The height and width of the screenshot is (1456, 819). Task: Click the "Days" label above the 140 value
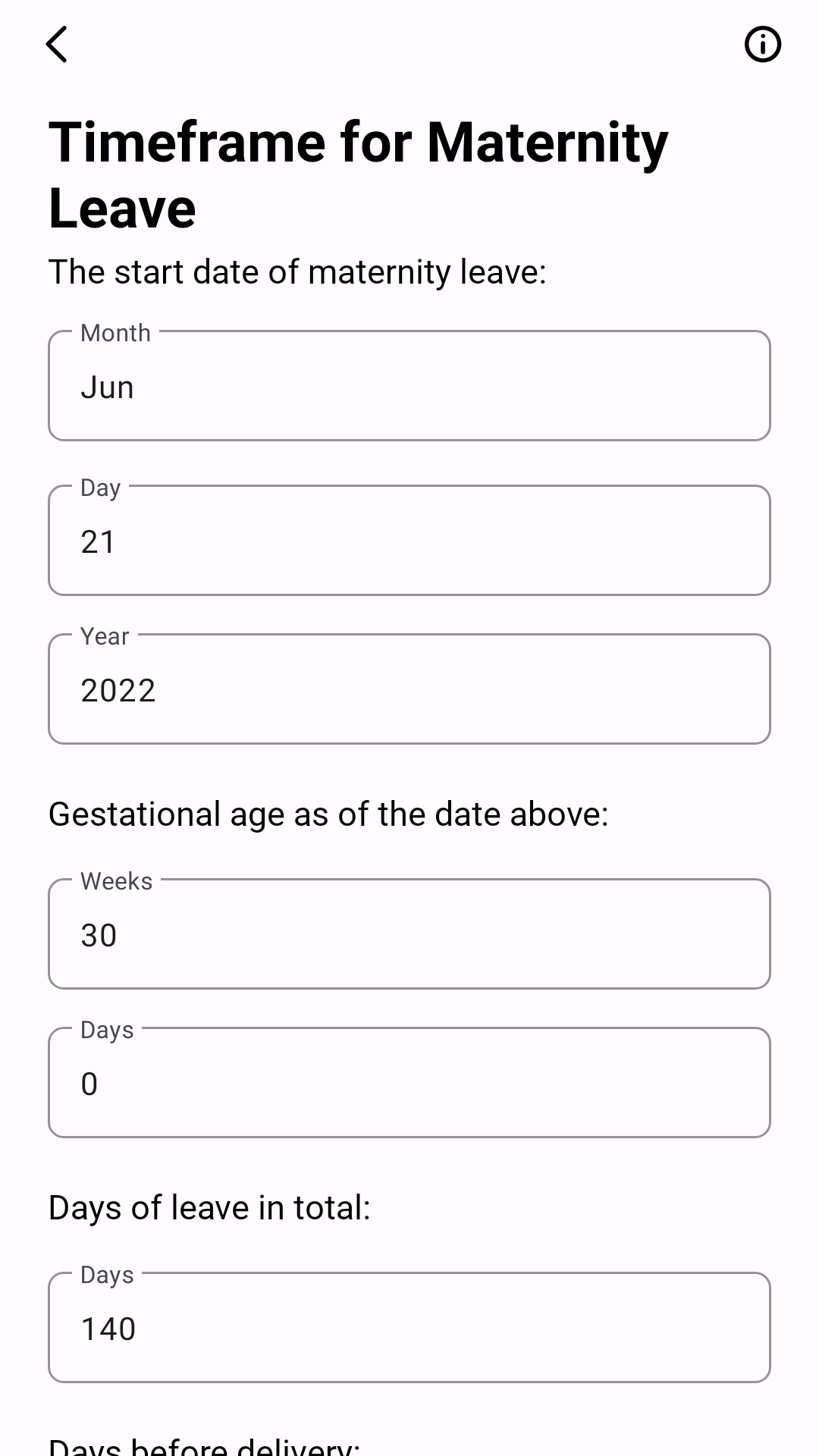(x=107, y=1275)
